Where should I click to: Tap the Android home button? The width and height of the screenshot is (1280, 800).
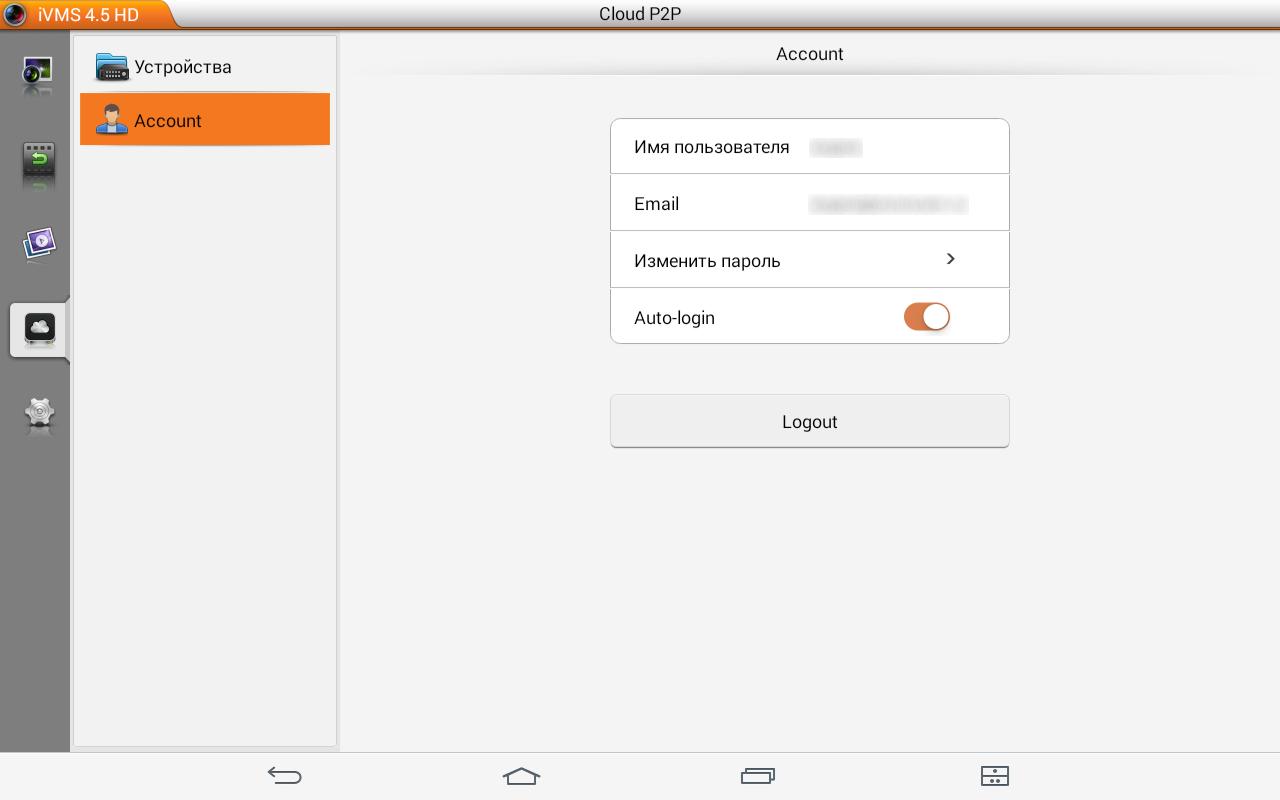pos(521,776)
